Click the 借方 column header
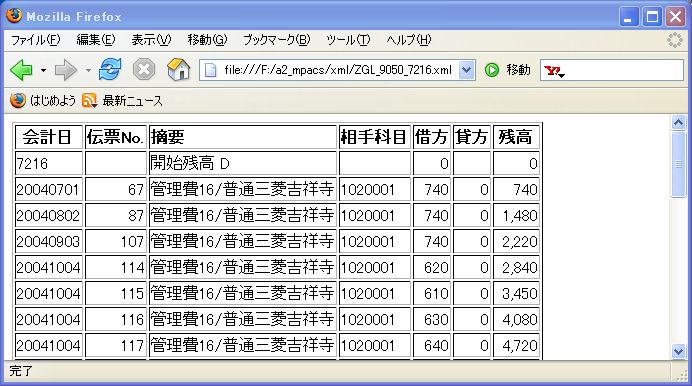This screenshot has height=386, width=692. coord(432,137)
